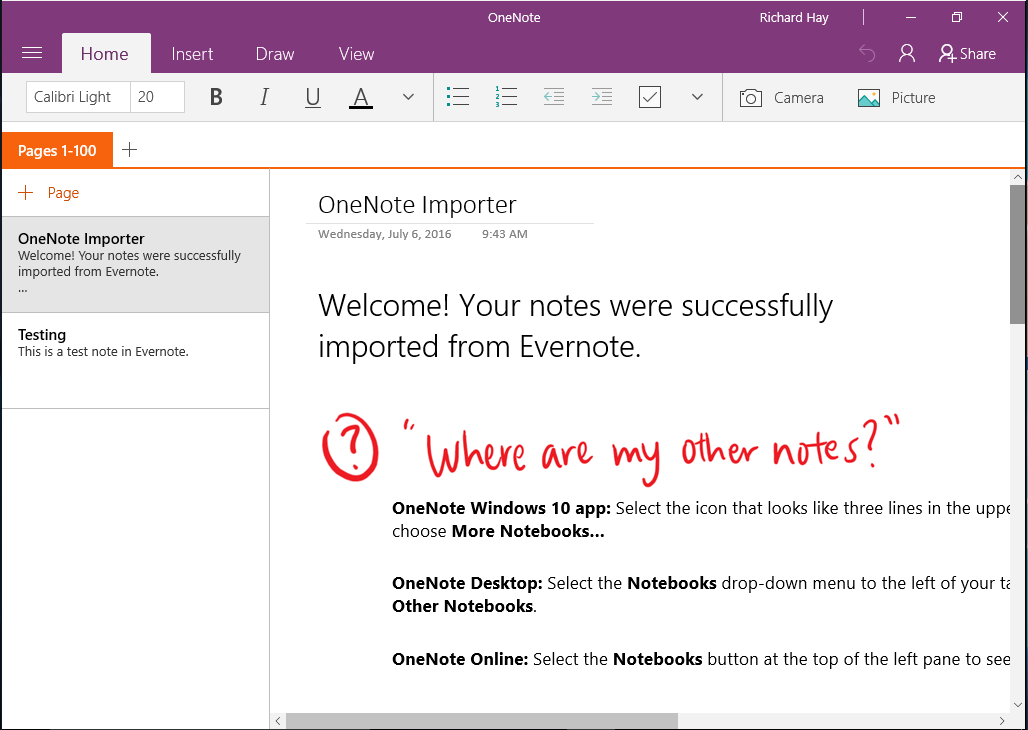Viewport: 1028px width, 730px height.
Task: Add a to-do checkbox tag
Action: pyautogui.click(x=650, y=97)
